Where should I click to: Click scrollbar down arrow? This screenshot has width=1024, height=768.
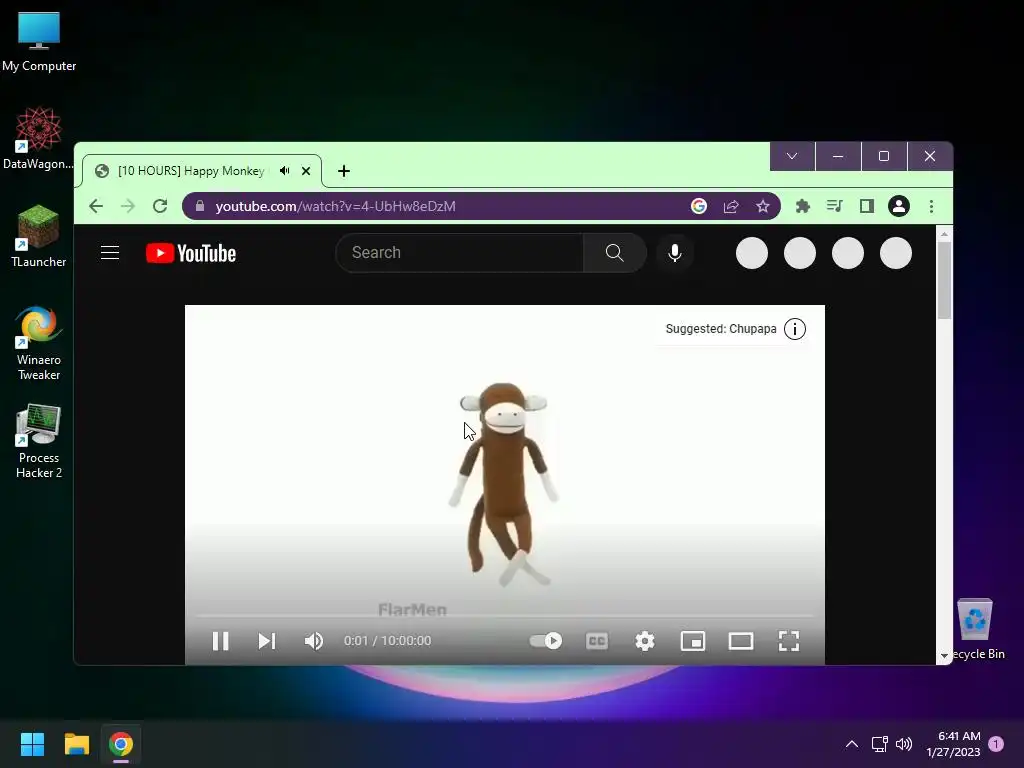pyautogui.click(x=944, y=656)
